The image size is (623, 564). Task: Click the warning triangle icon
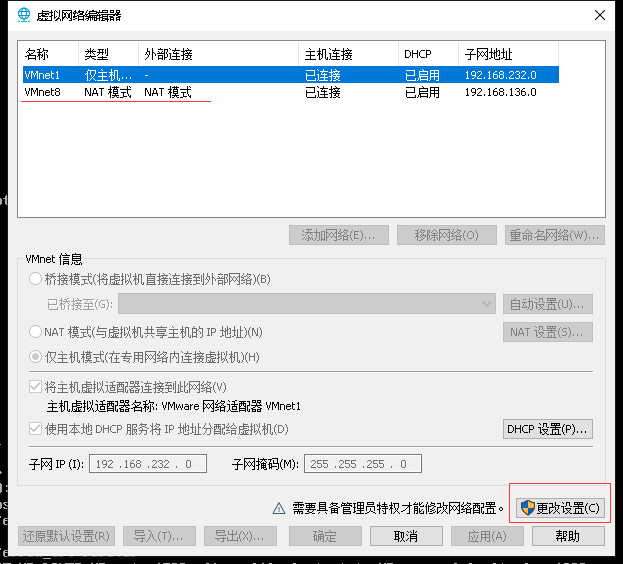pos(279,508)
